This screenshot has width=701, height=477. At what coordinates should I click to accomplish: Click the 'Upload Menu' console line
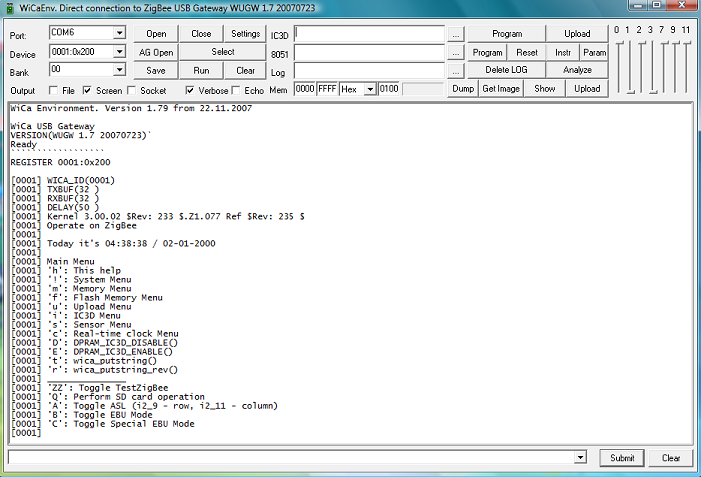tap(102, 307)
